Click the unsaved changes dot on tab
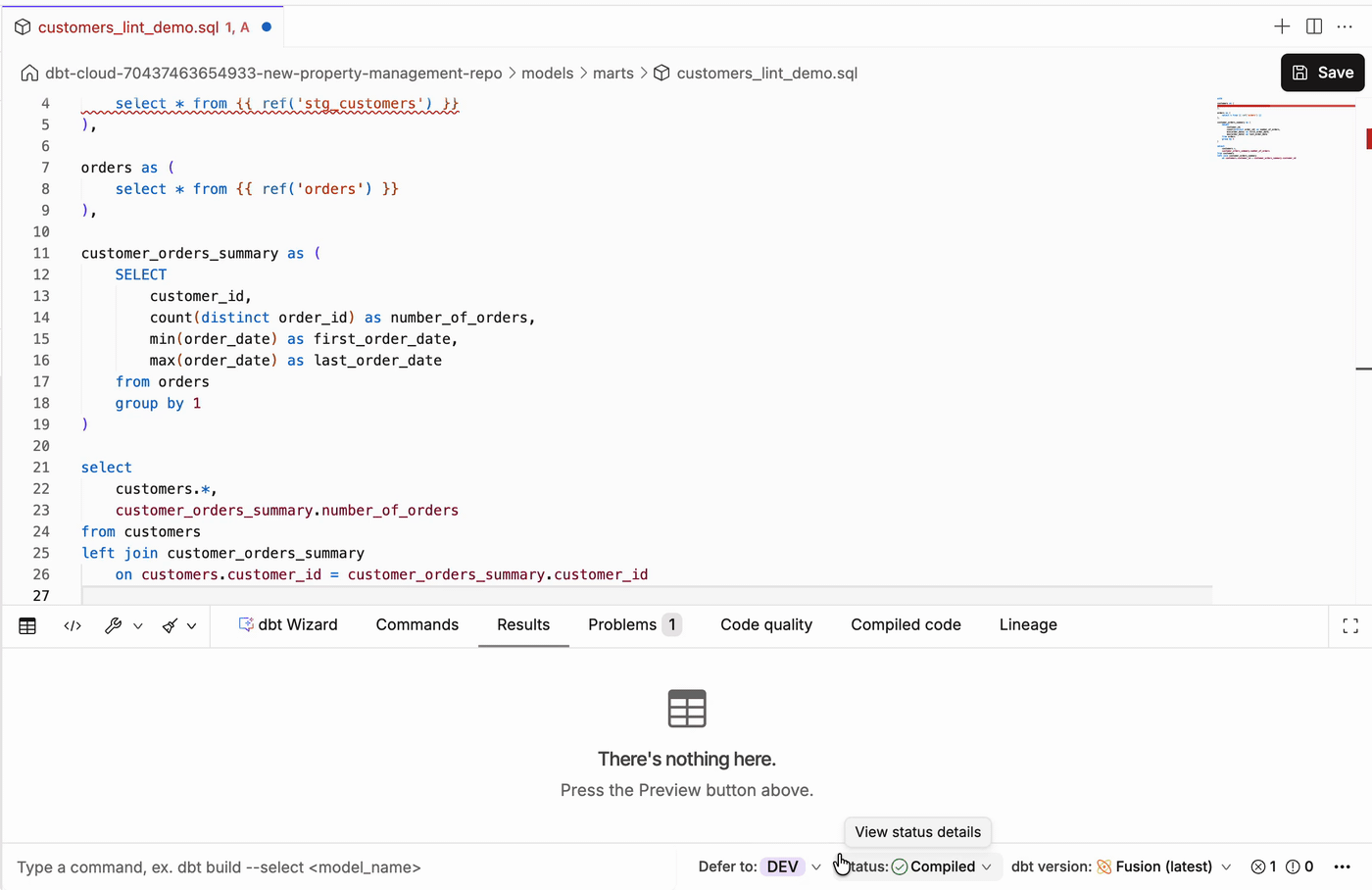The width and height of the screenshot is (1372, 890). [267, 26]
